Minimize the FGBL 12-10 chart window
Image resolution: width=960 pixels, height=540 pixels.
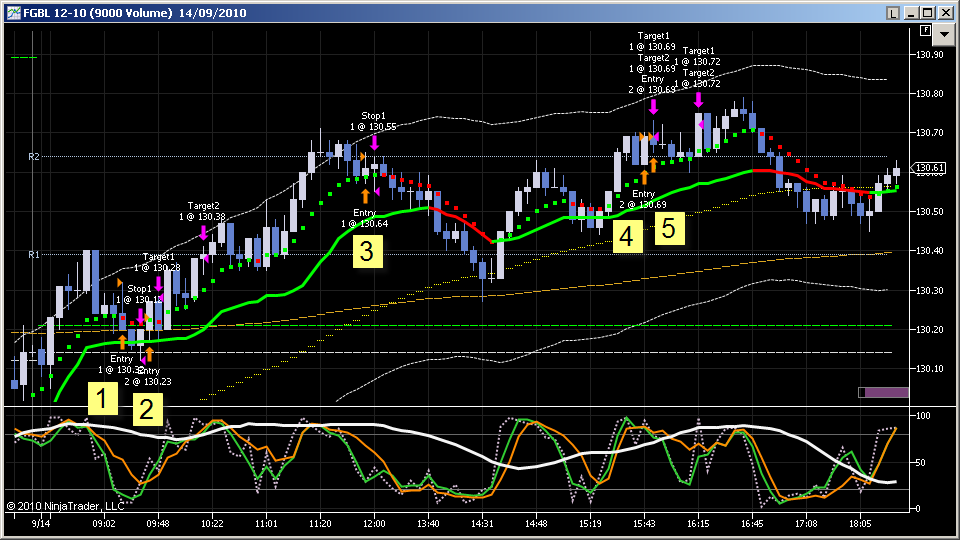click(912, 13)
